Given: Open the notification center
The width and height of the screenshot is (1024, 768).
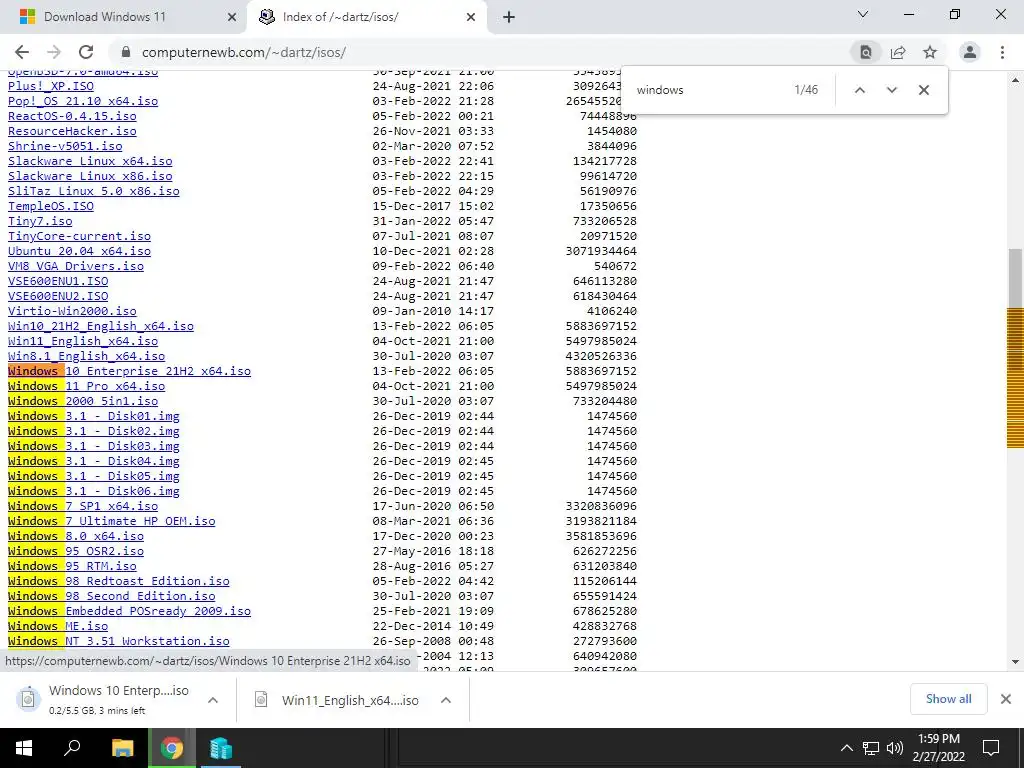Looking at the screenshot, I should (991, 748).
